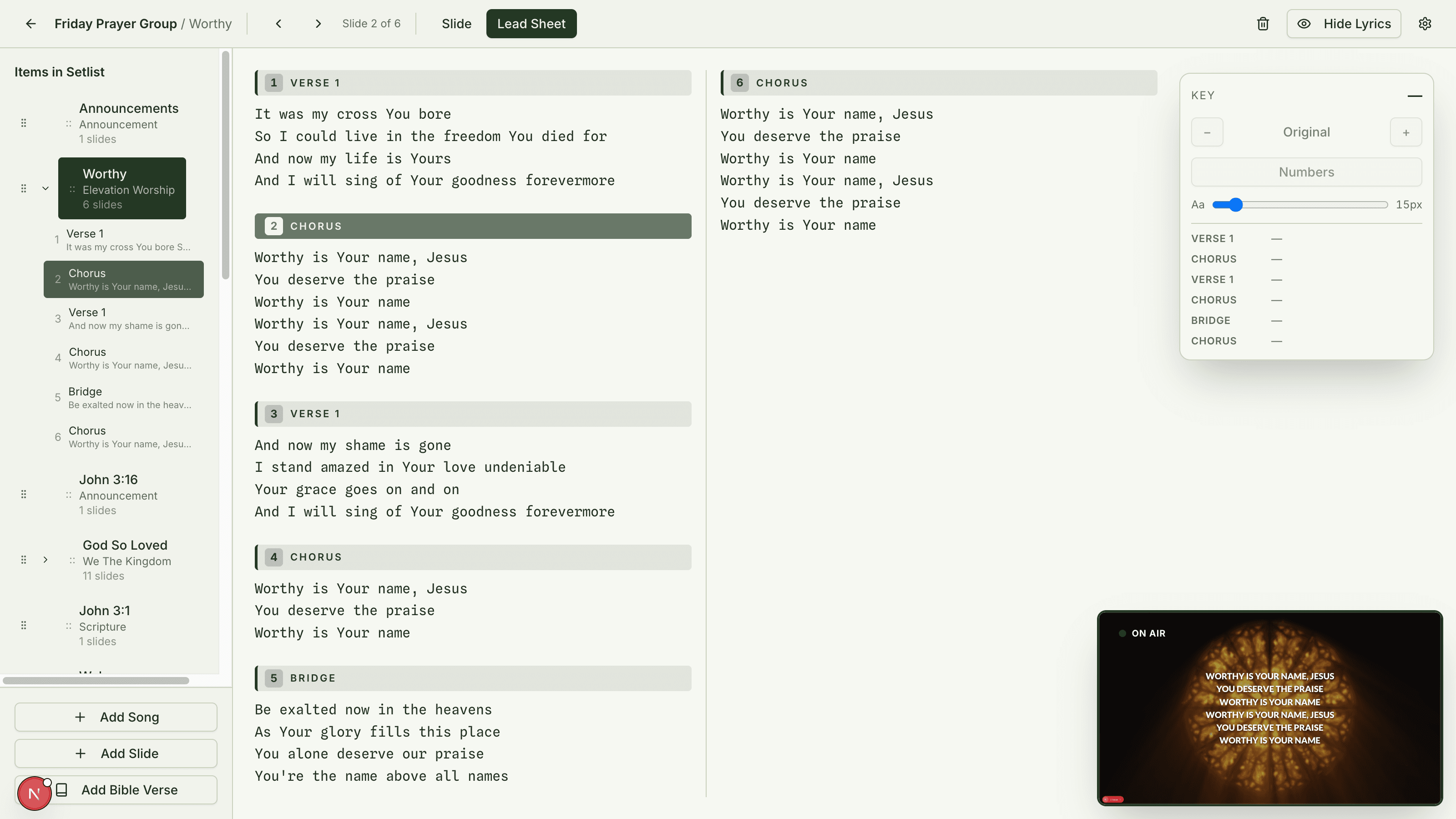This screenshot has height=819, width=1456.
Task: Transpose key down with minus button
Action: point(1207,132)
